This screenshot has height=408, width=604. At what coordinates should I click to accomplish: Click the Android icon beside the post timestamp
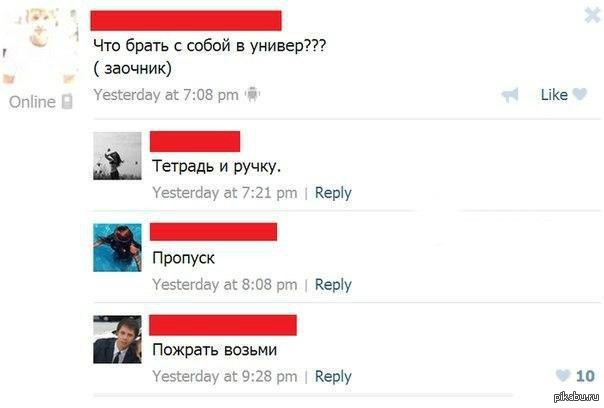click(252, 95)
